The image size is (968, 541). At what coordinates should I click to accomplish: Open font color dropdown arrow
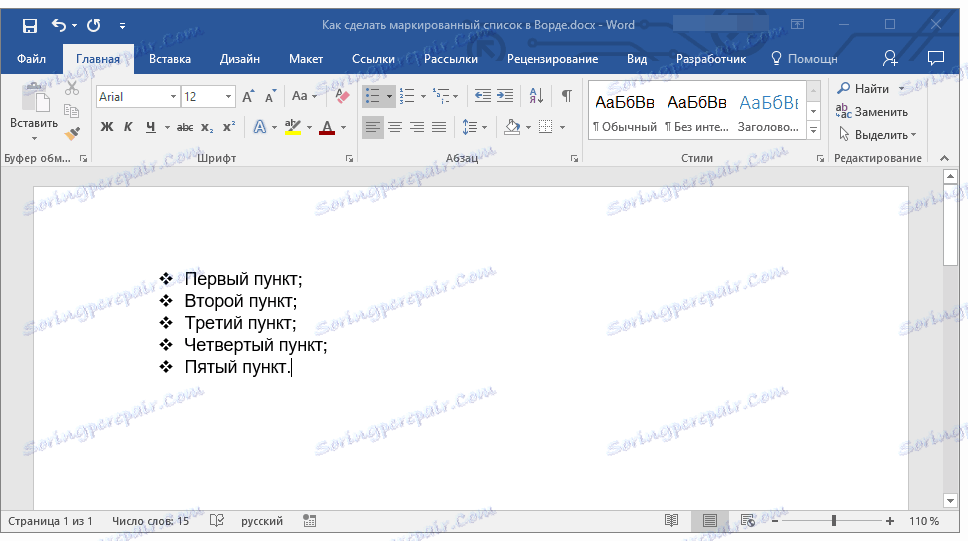(x=343, y=128)
